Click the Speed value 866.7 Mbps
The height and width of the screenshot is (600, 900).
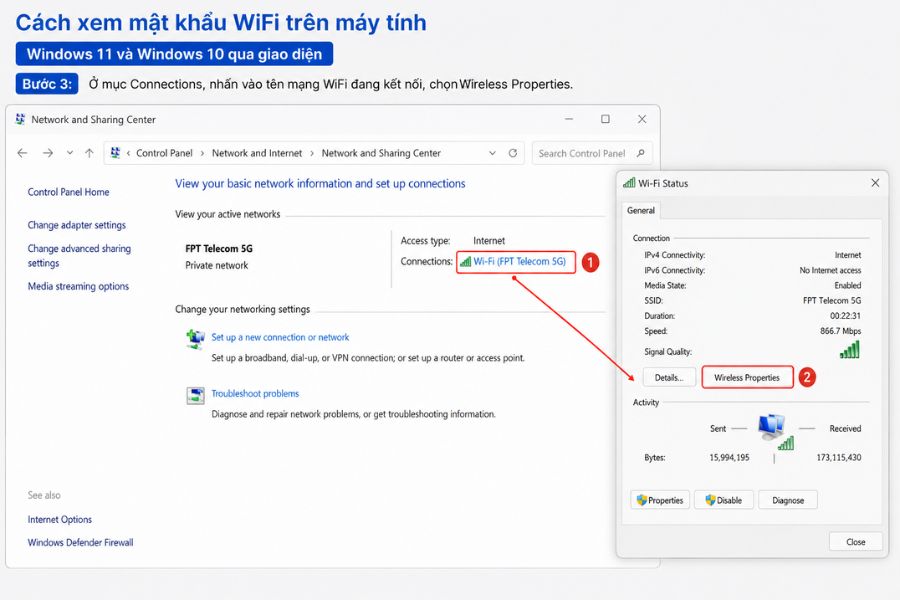coord(840,331)
